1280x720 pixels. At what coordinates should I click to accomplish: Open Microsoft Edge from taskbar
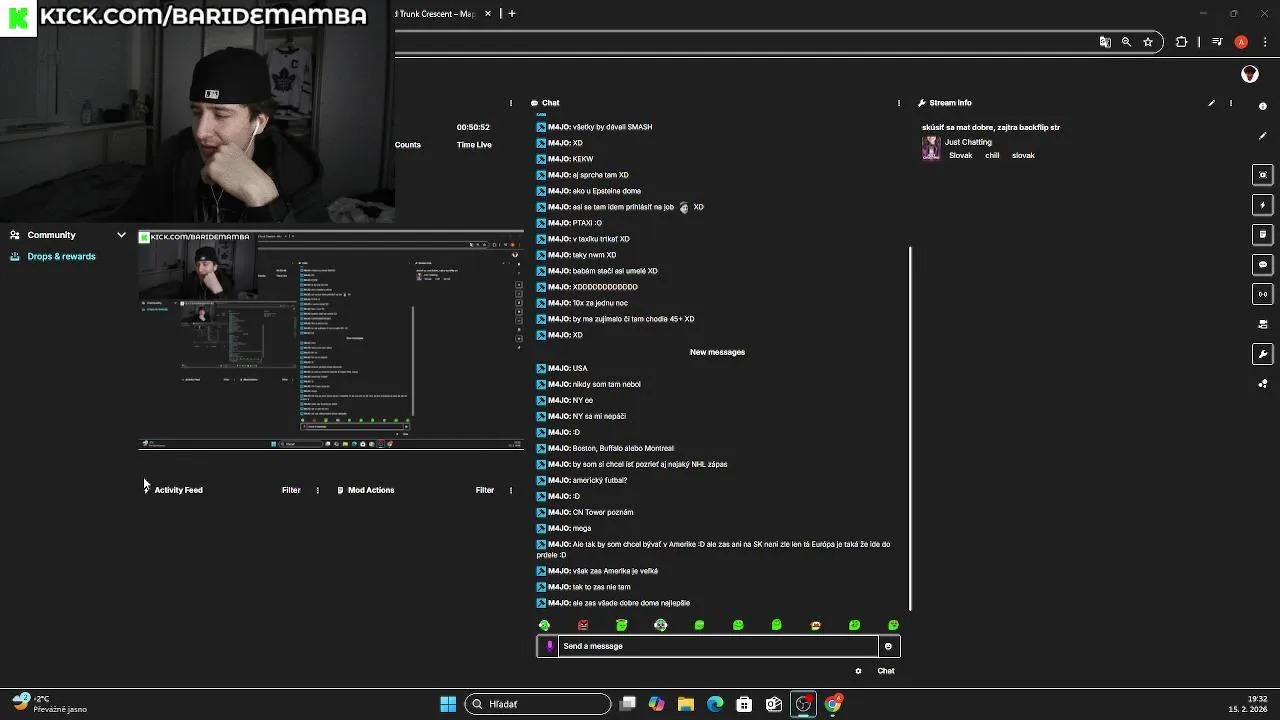[x=715, y=704]
